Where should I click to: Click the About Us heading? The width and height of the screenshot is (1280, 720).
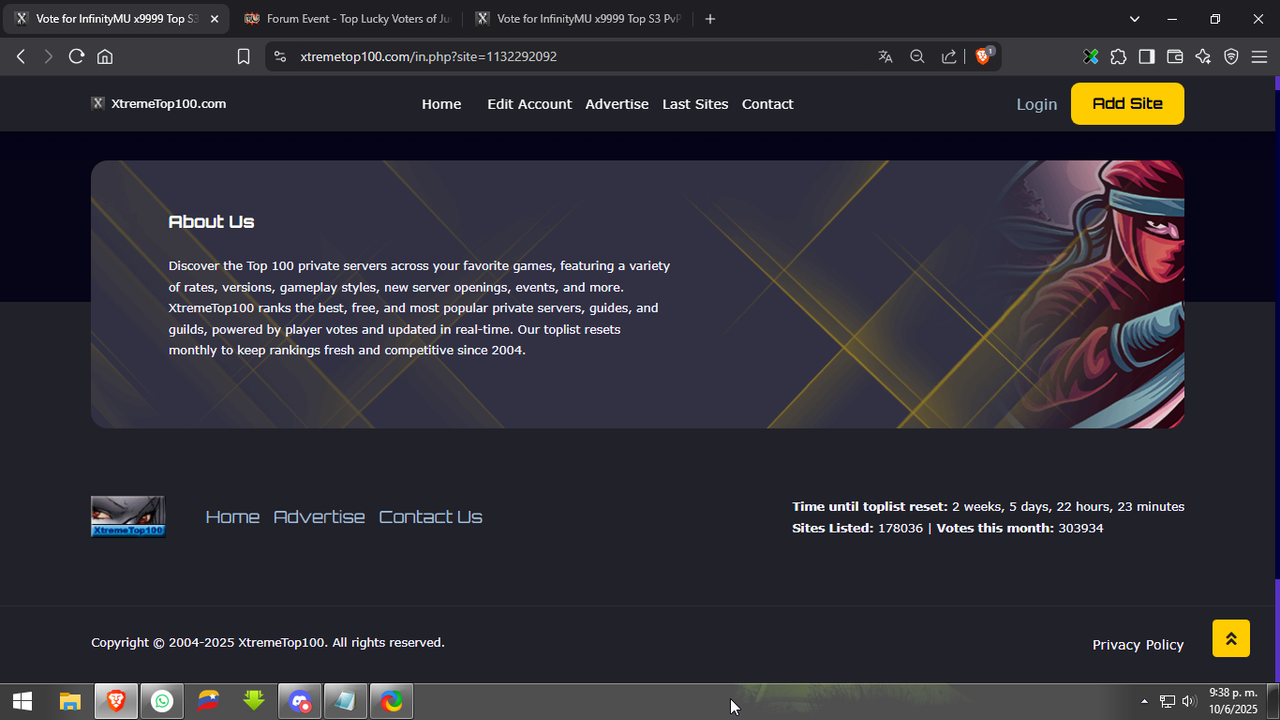pyautogui.click(x=211, y=222)
